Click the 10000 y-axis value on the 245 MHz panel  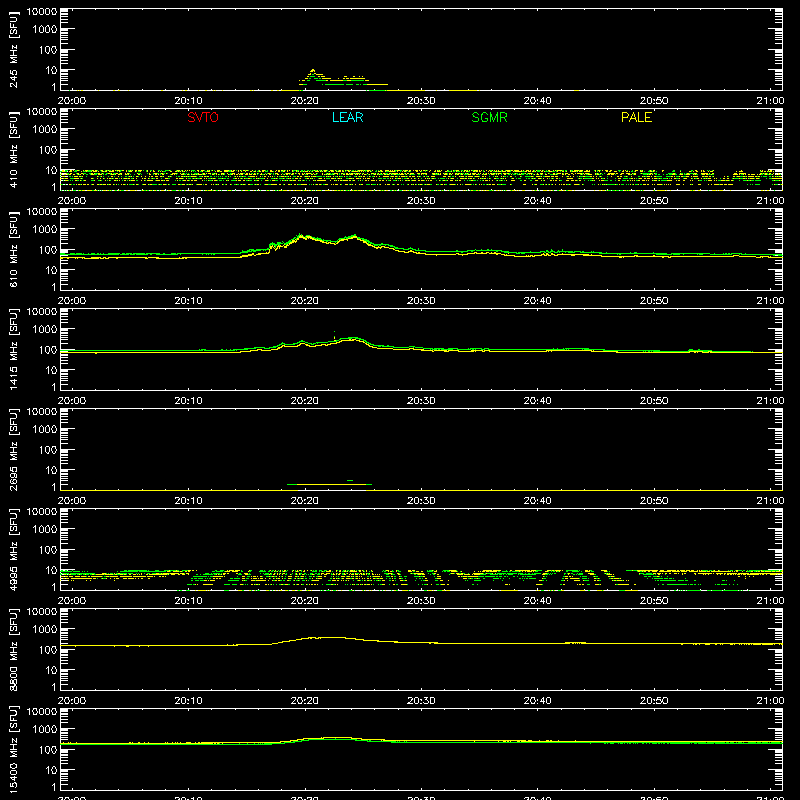tap(42, 12)
